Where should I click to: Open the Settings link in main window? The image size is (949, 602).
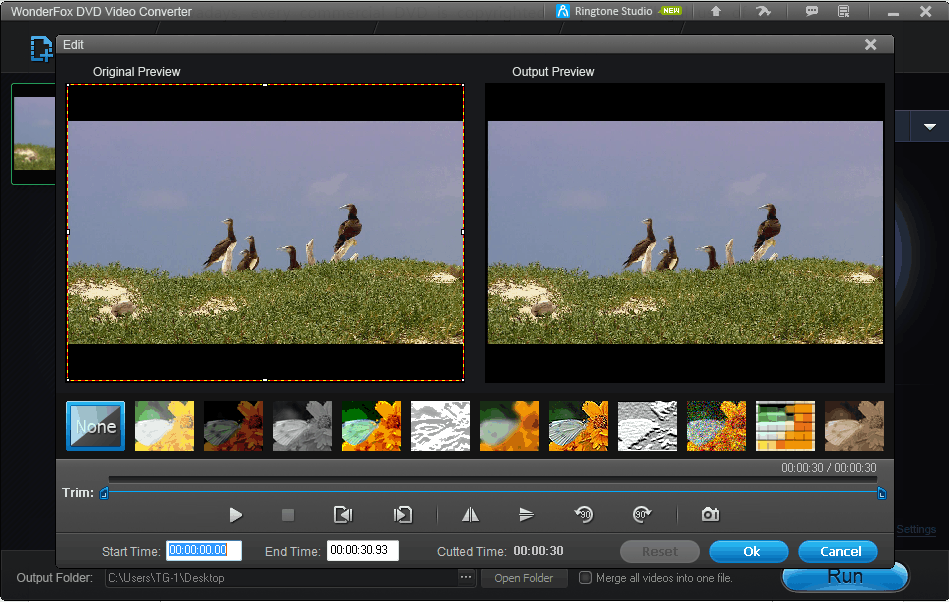pyautogui.click(x=916, y=529)
